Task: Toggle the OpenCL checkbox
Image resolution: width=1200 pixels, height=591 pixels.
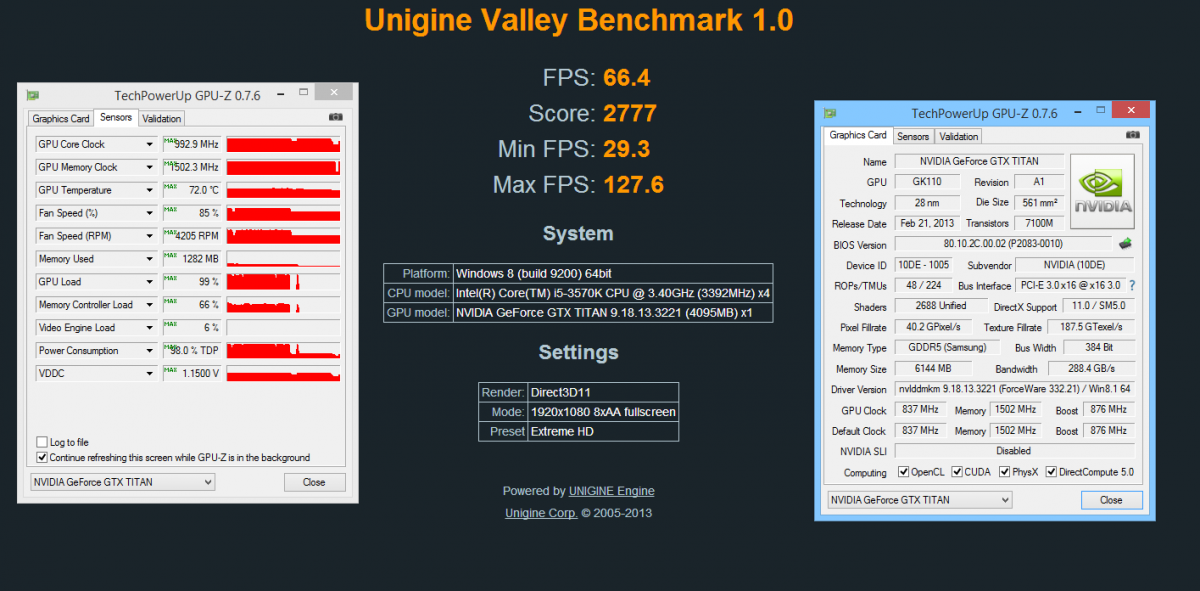Action: pyautogui.click(x=904, y=472)
